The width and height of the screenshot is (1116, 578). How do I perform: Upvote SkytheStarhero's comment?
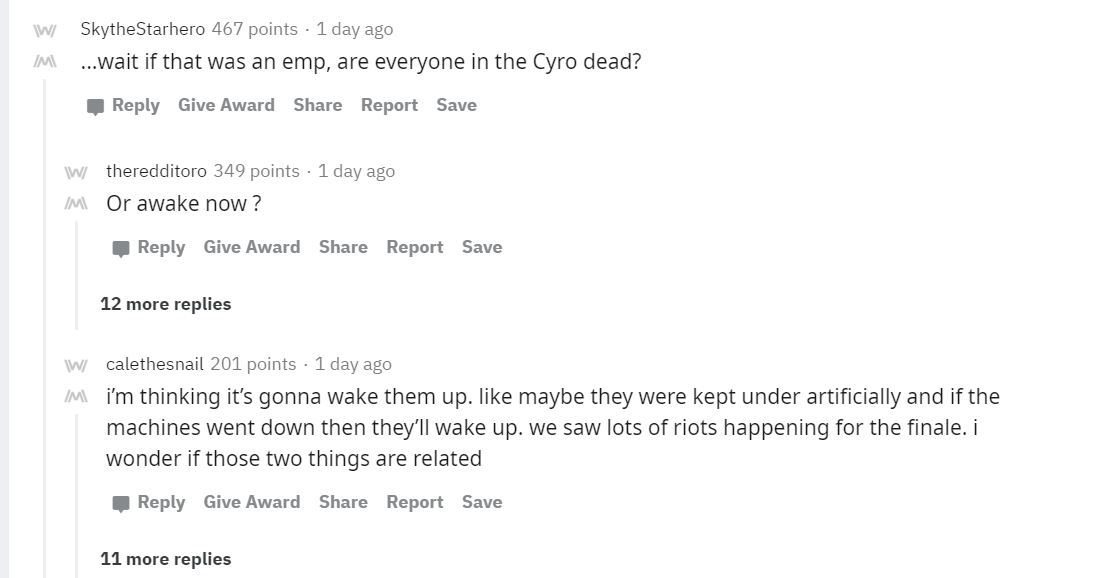(42, 30)
